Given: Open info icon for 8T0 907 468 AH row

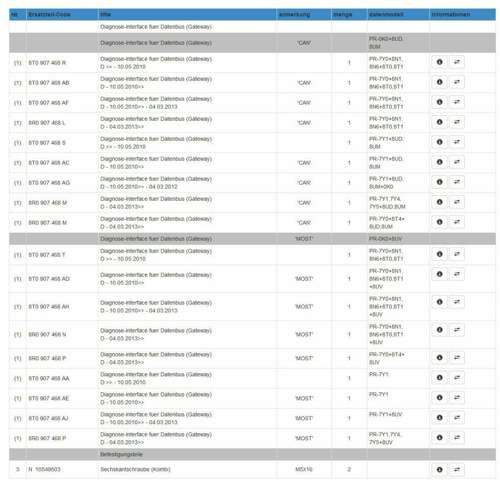Looking at the screenshot, I should tap(439, 302).
